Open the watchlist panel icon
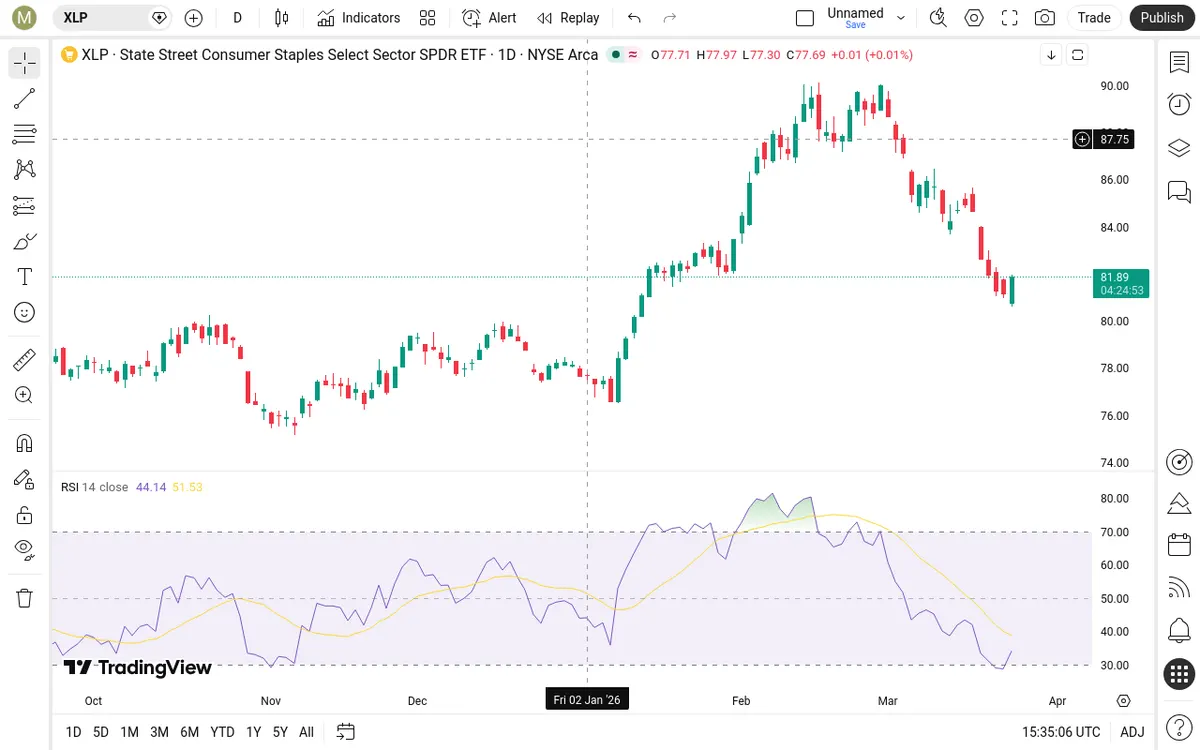The width and height of the screenshot is (1200, 750). point(1179,63)
